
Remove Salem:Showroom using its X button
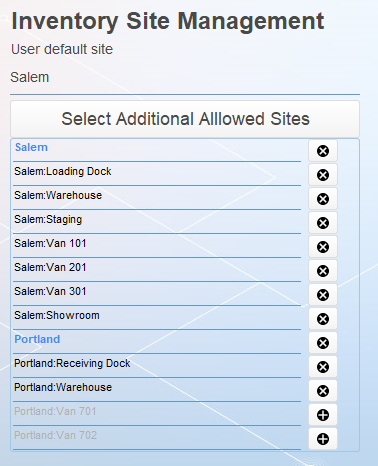(x=323, y=319)
